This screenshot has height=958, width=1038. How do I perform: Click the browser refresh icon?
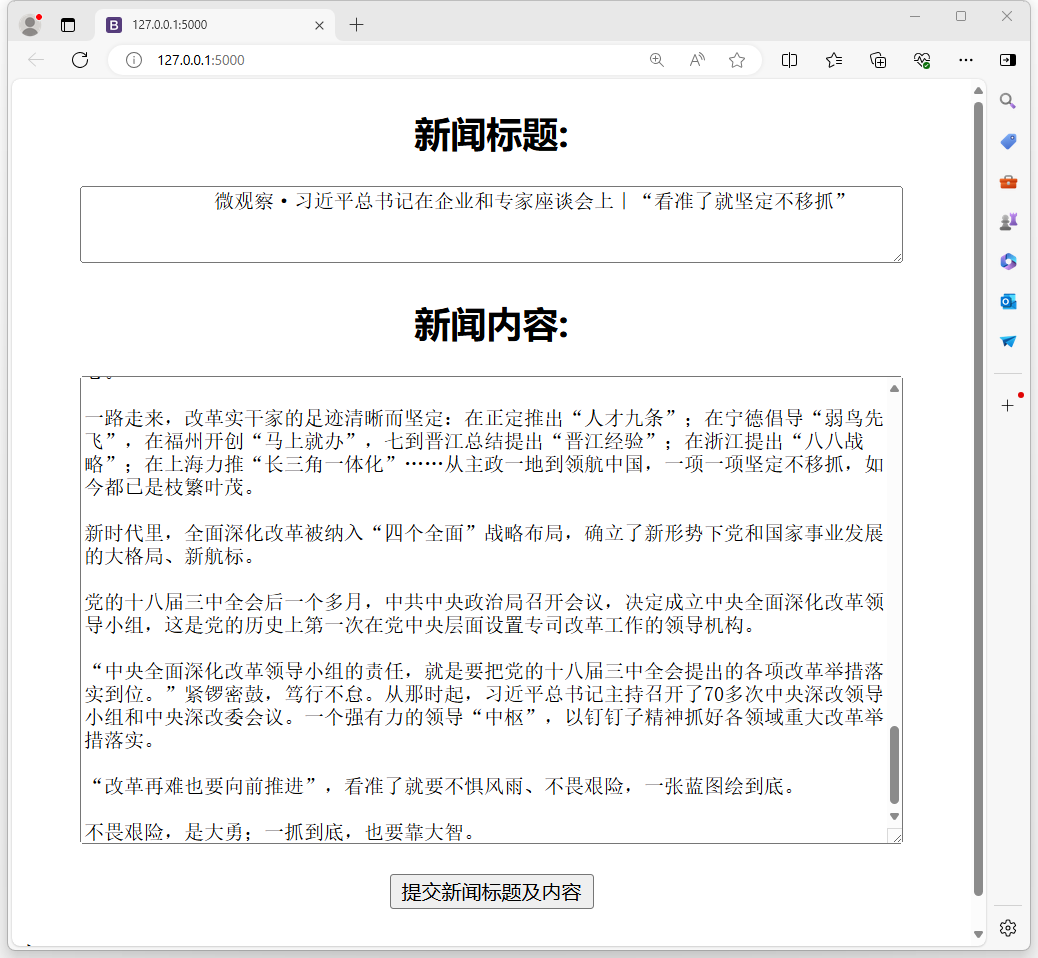[x=80, y=60]
